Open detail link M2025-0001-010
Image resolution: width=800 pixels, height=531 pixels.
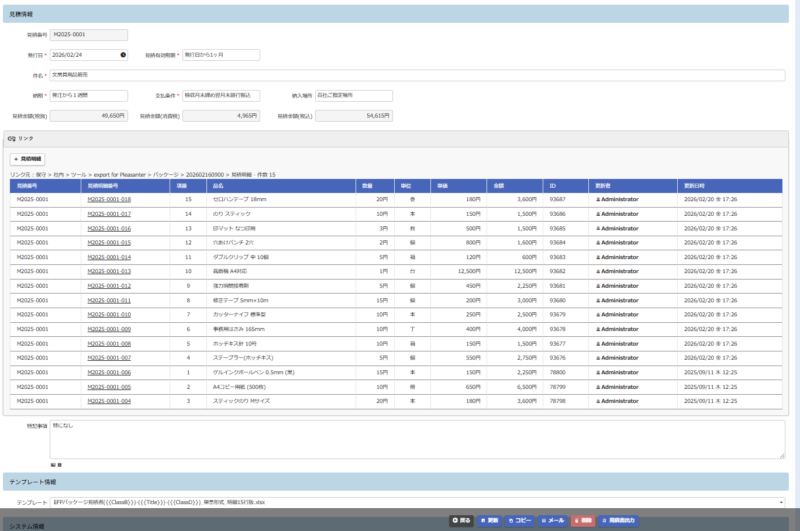[x=109, y=315]
